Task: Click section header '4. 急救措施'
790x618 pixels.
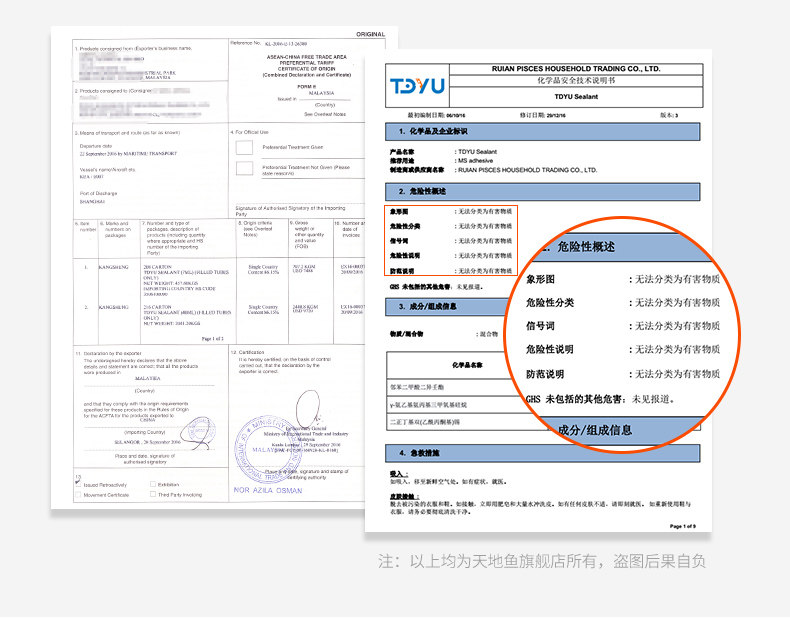Action: point(543,453)
